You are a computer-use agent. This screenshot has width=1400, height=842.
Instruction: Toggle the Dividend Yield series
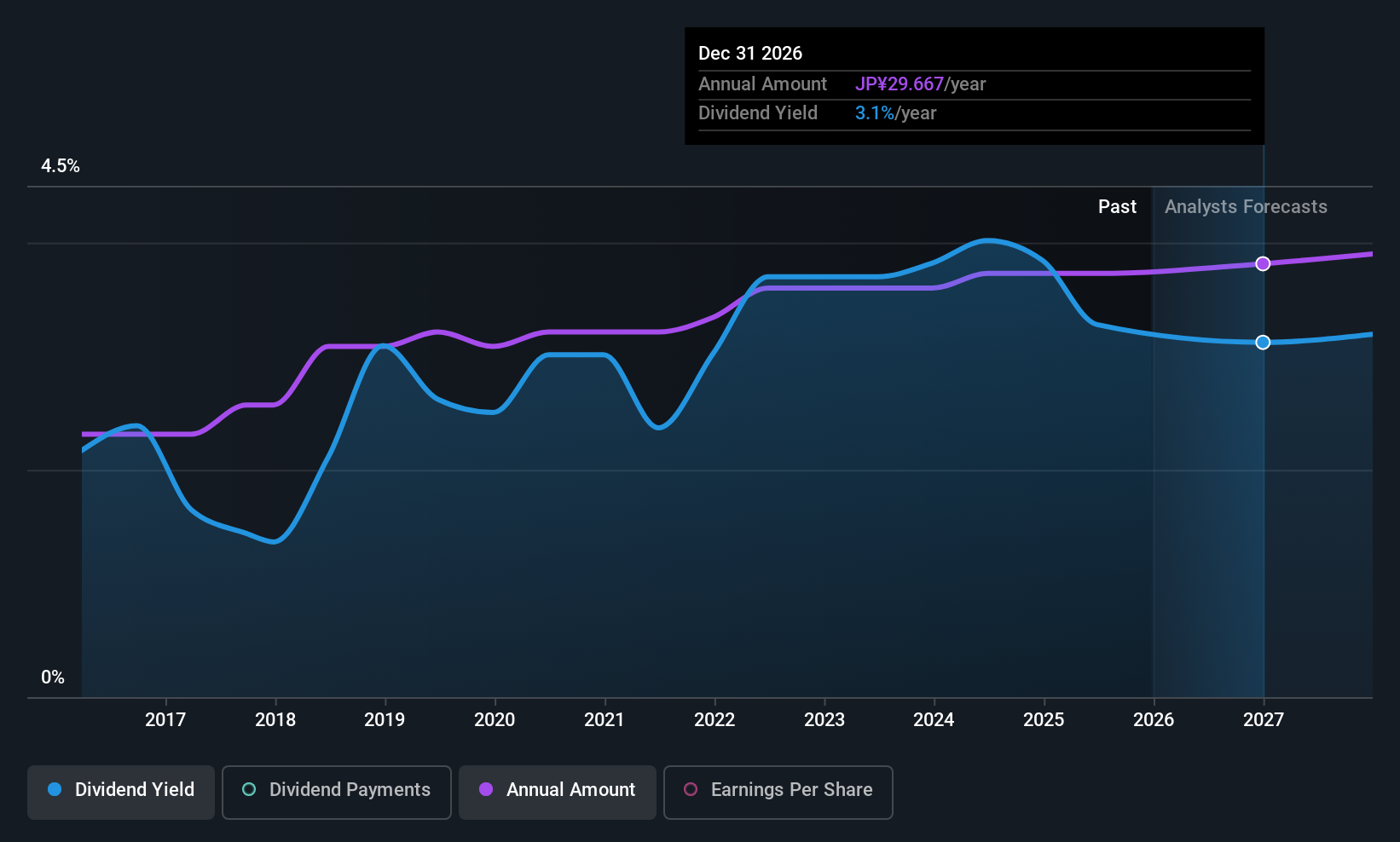click(121, 793)
